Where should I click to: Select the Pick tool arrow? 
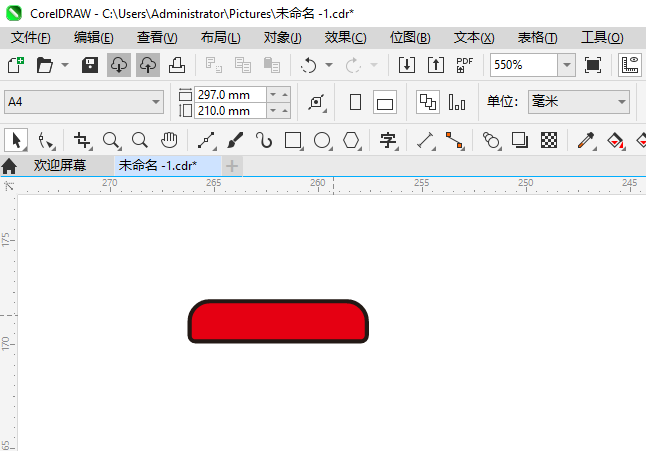pos(16,140)
